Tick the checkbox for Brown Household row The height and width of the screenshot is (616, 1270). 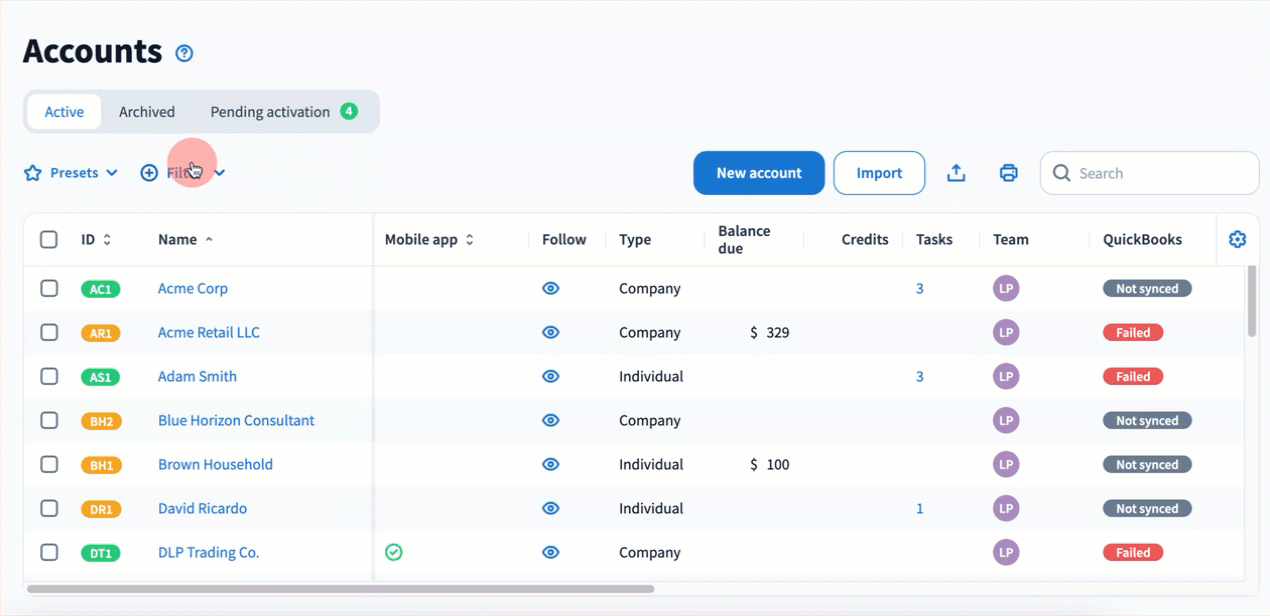point(49,465)
